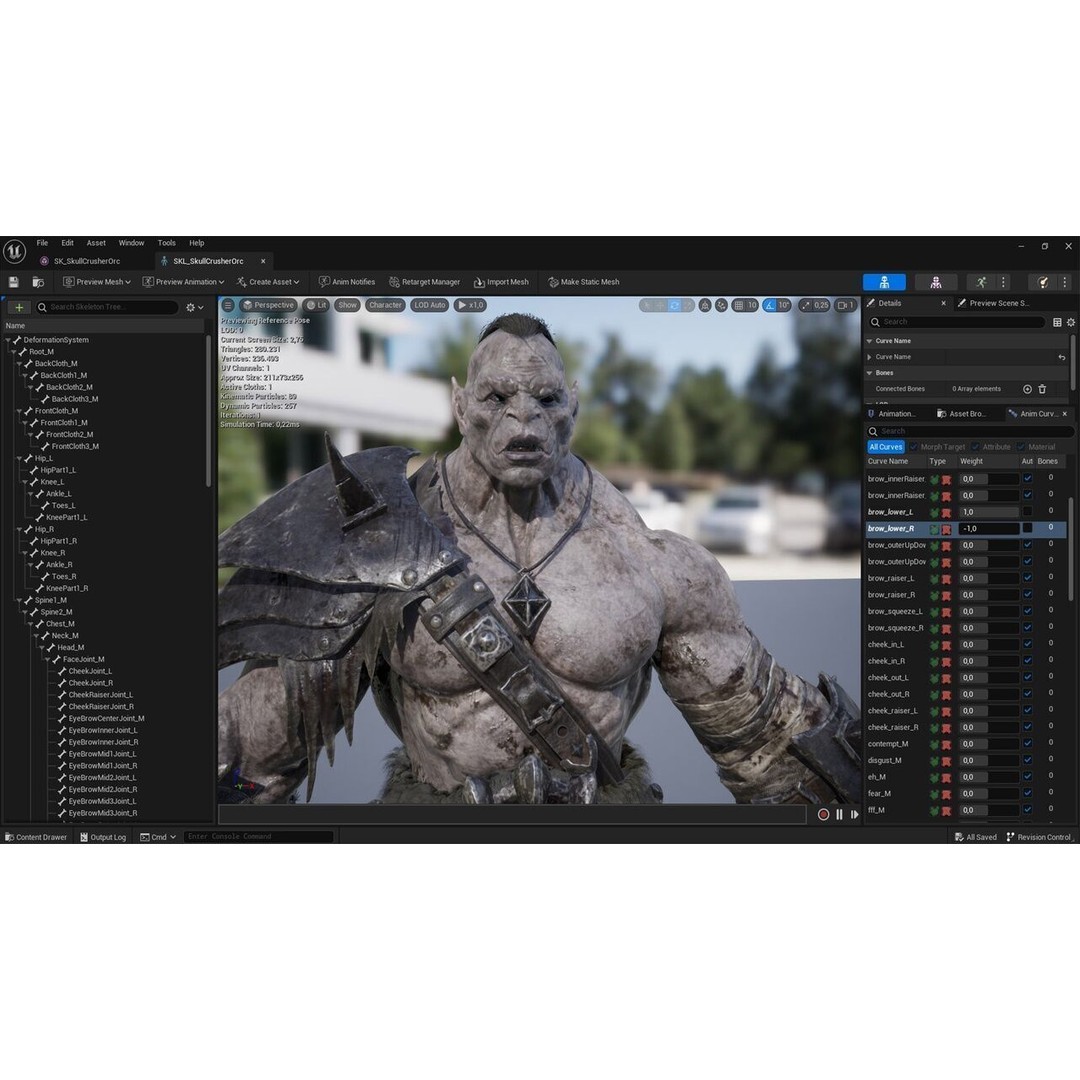This screenshot has width=1080, height=1080.
Task: Add new bone with green plus button
Action: click(x=19, y=307)
